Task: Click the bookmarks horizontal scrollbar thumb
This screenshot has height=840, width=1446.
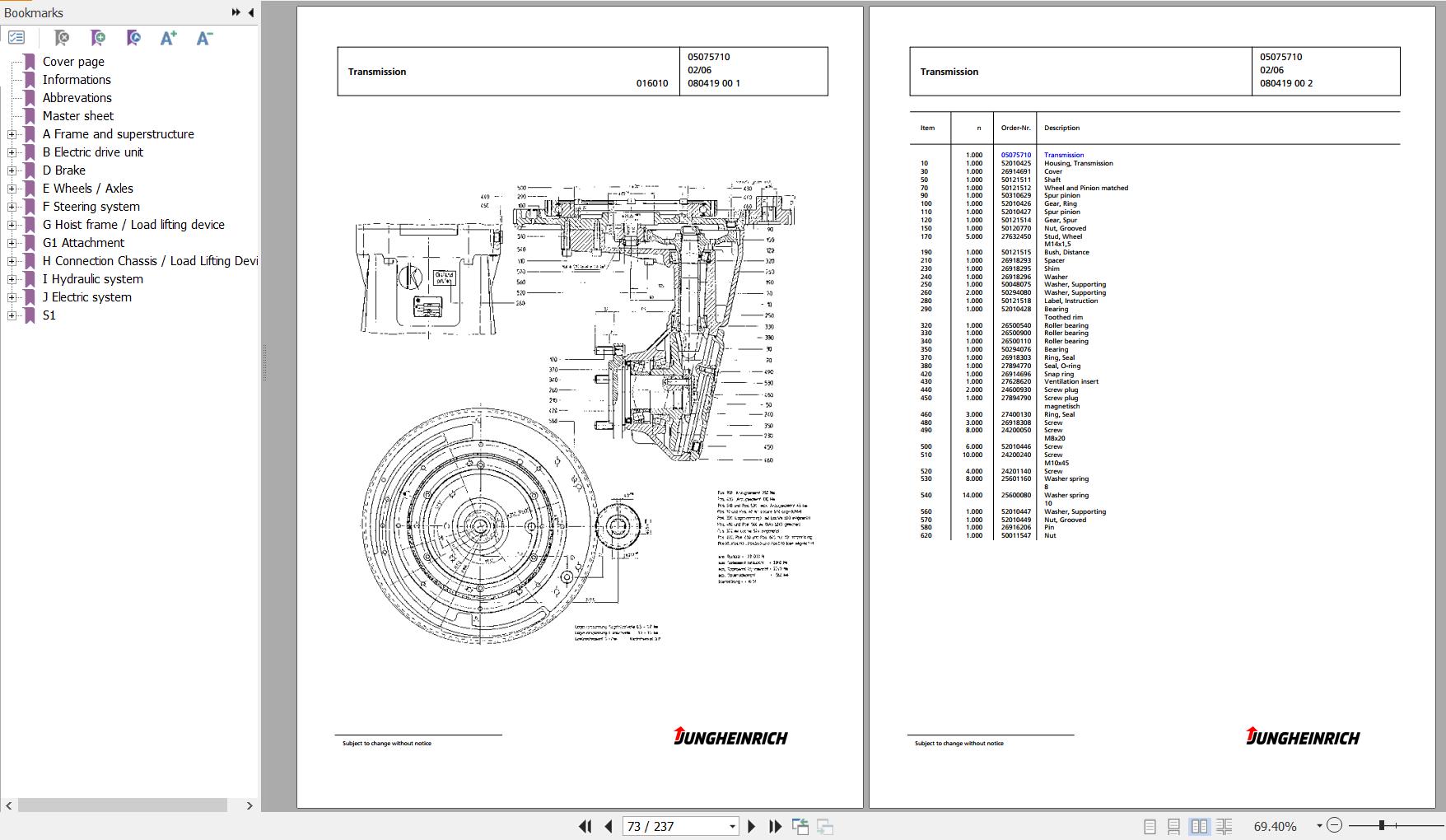Action: 123,805
